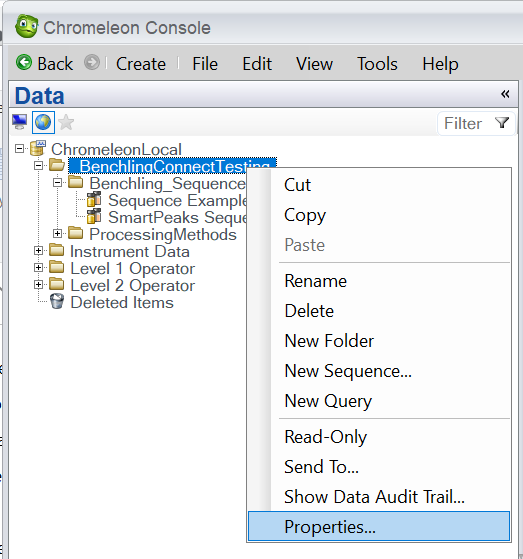Open the Edit menu
This screenshot has width=523, height=559.
(x=257, y=64)
